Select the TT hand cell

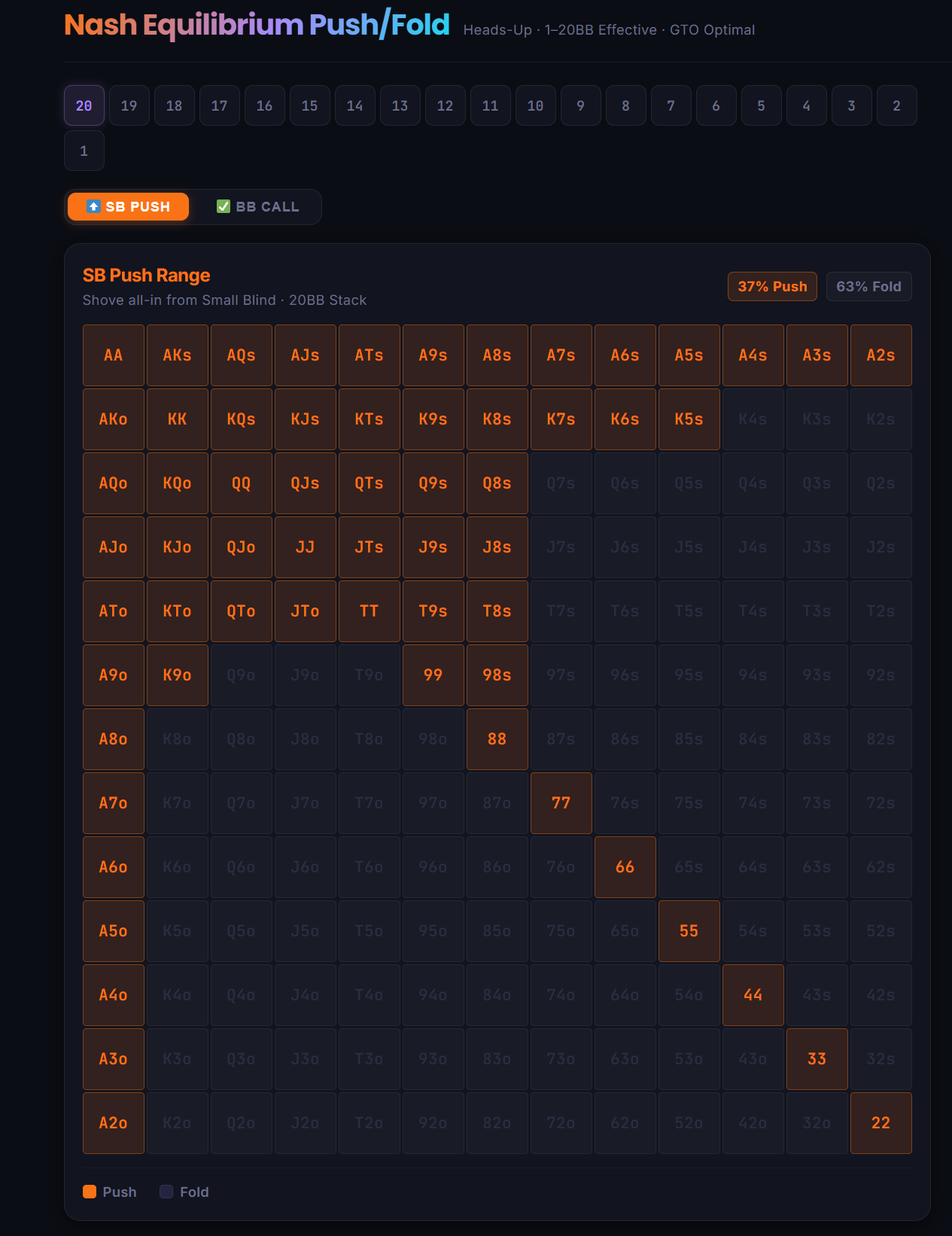coord(370,611)
